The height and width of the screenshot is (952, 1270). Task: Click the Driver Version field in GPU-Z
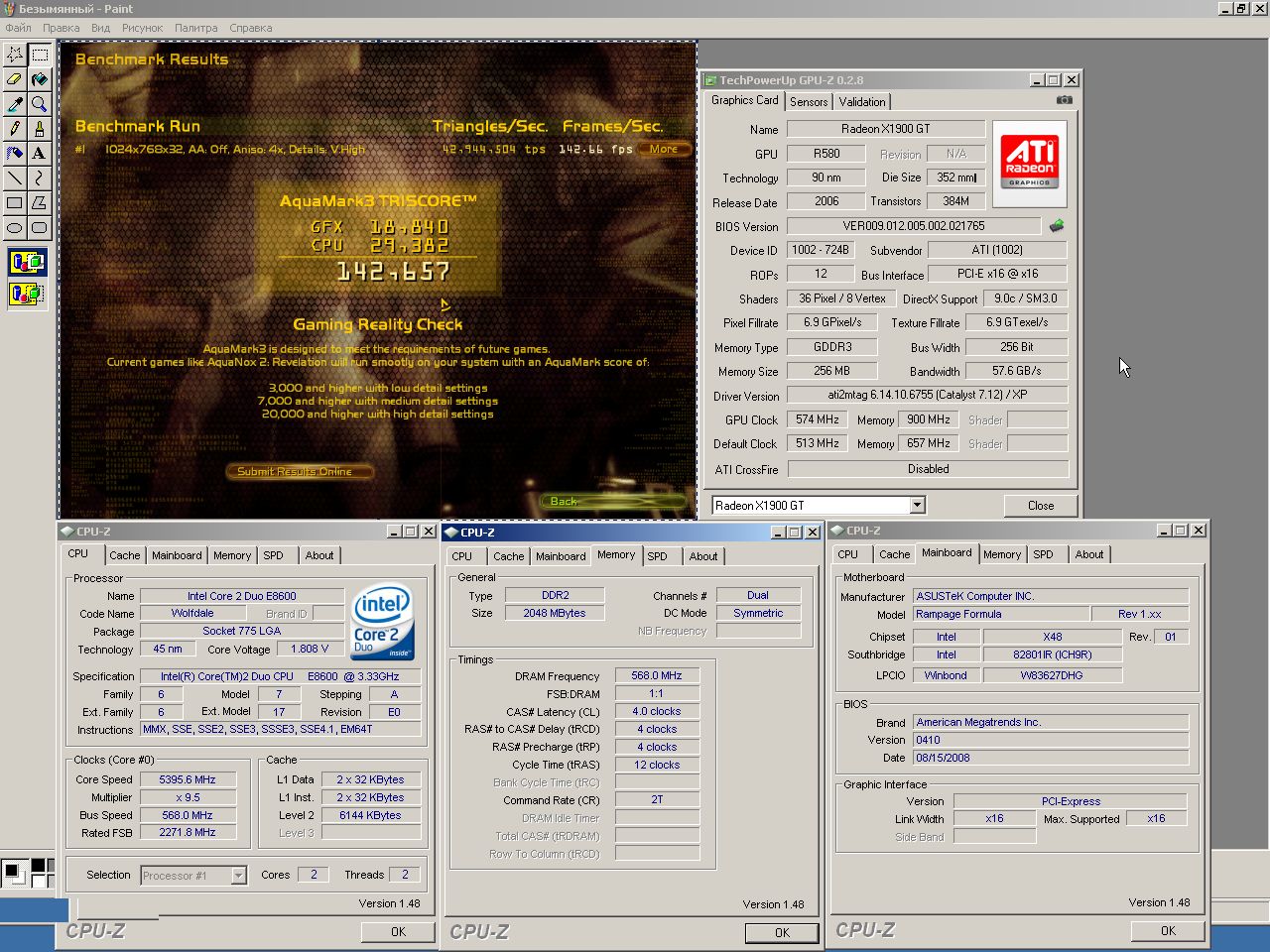tap(928, 395)
